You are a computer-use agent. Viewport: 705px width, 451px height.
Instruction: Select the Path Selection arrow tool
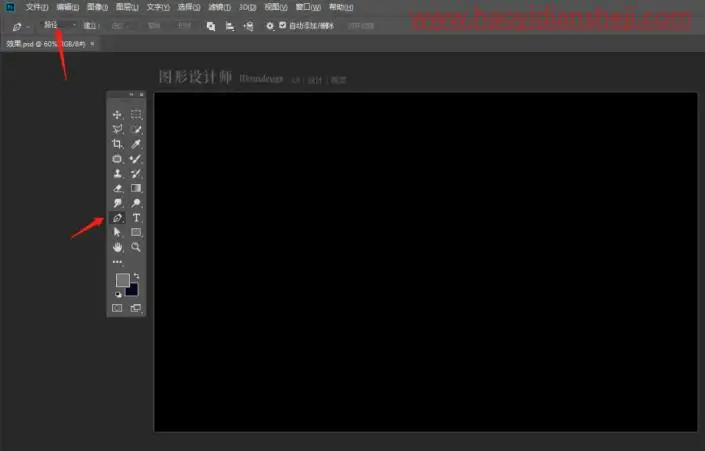pyautogui.click(x=117, y=232)
